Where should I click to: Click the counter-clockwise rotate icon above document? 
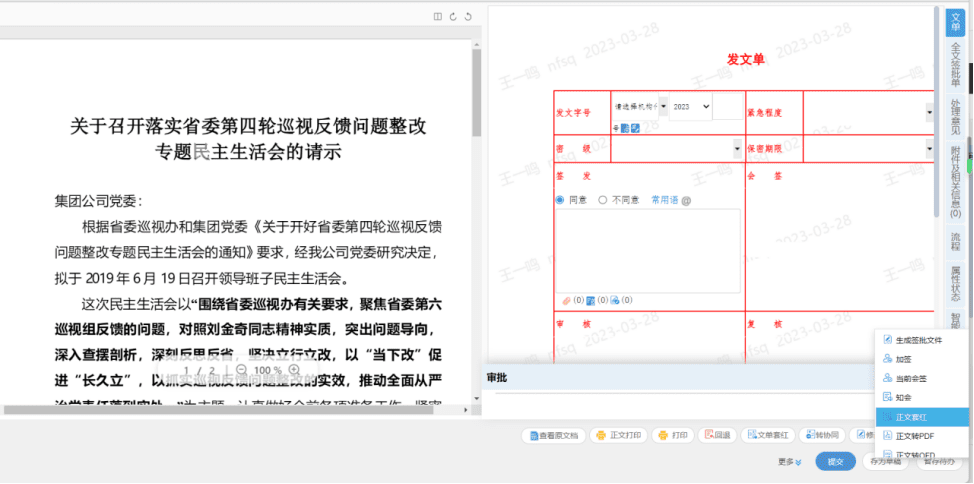point(468,17)
